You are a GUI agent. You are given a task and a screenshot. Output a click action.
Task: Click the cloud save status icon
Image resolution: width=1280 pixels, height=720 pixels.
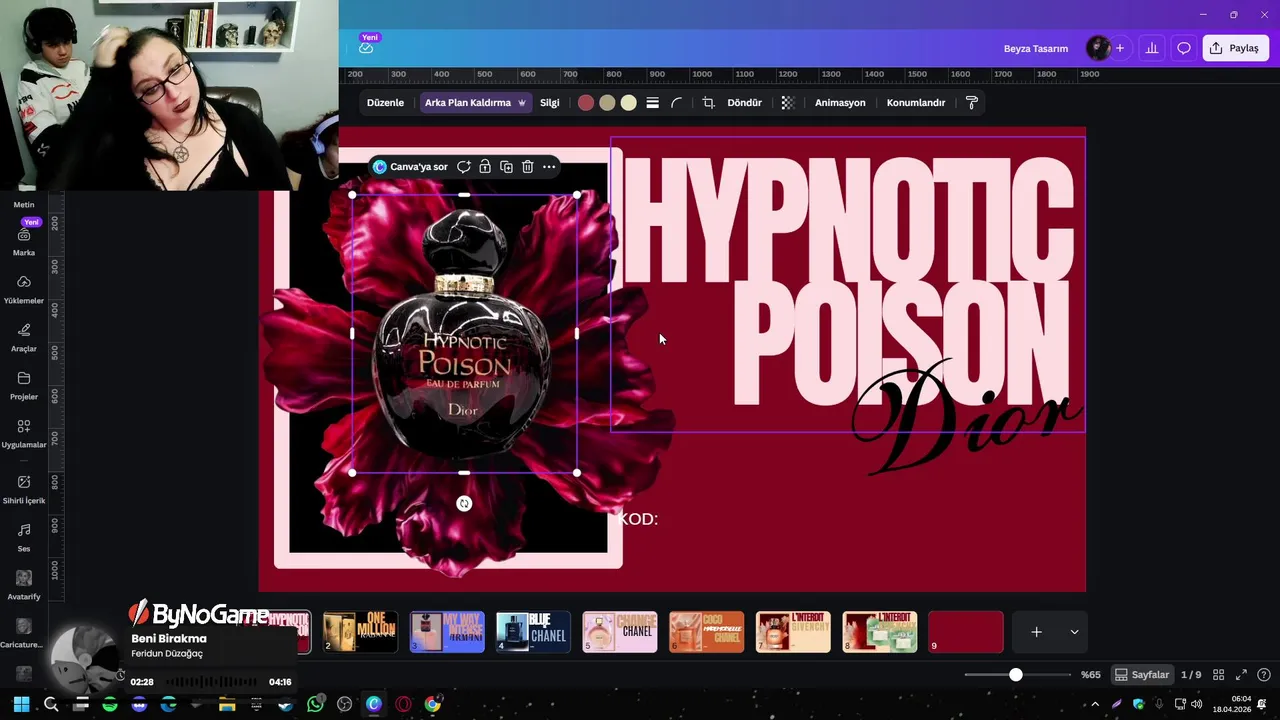pyautogui.click(x=366, y=48)
